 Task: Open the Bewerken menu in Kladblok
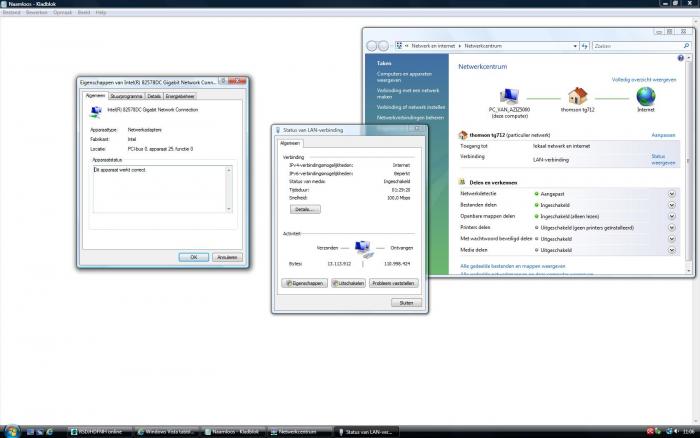tap(36, 13)
